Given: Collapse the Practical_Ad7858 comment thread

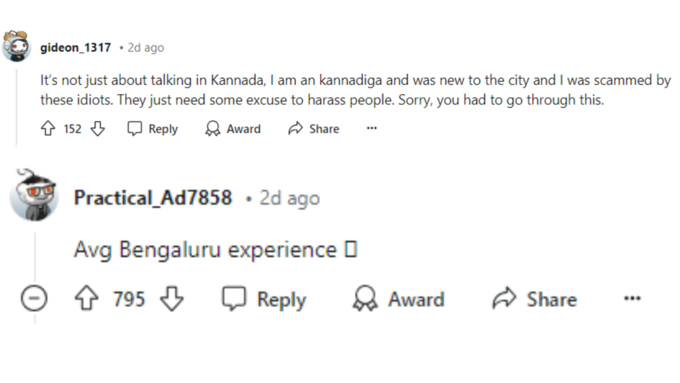Looking at the screenshot, I should click(x=34, y=298).
